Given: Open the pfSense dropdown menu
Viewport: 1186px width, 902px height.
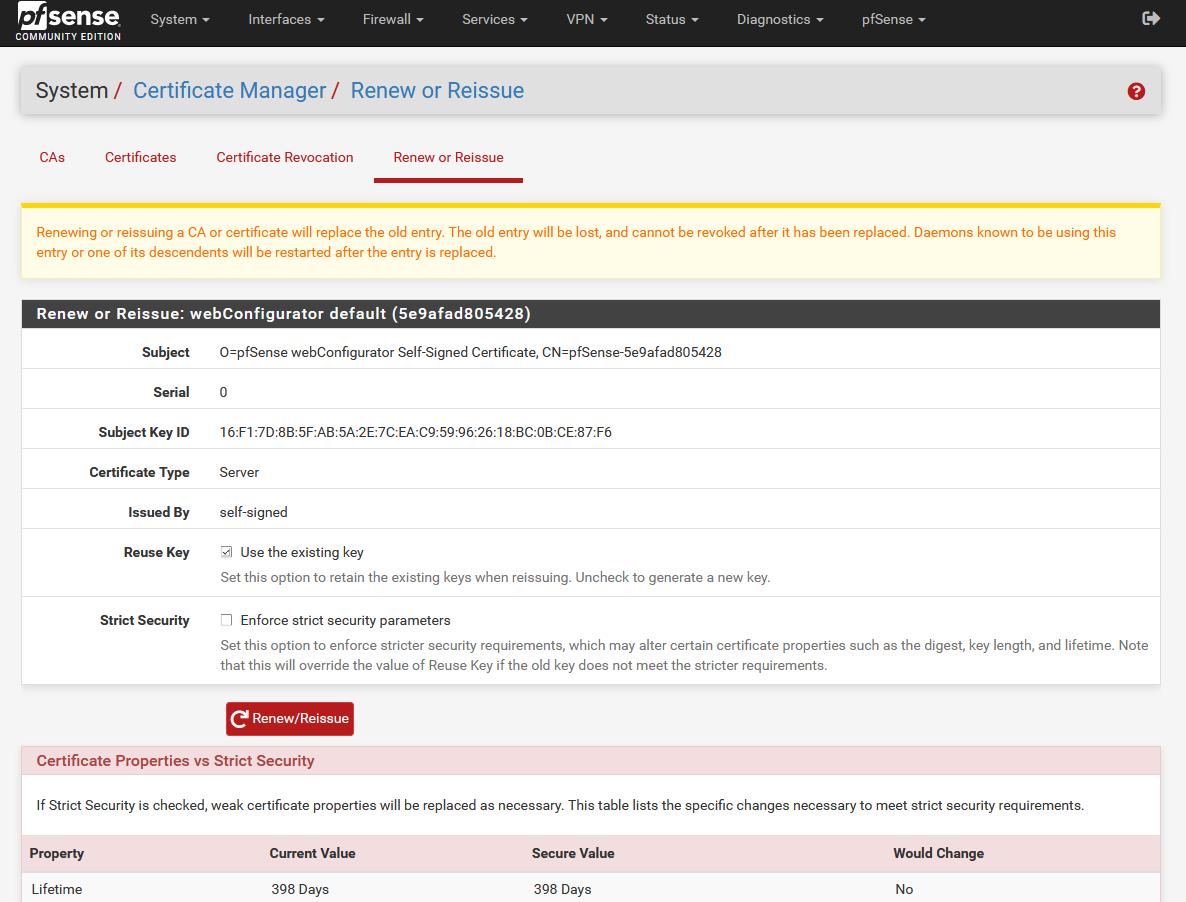Looking at the screenshot, I should [x=893, y=20].
